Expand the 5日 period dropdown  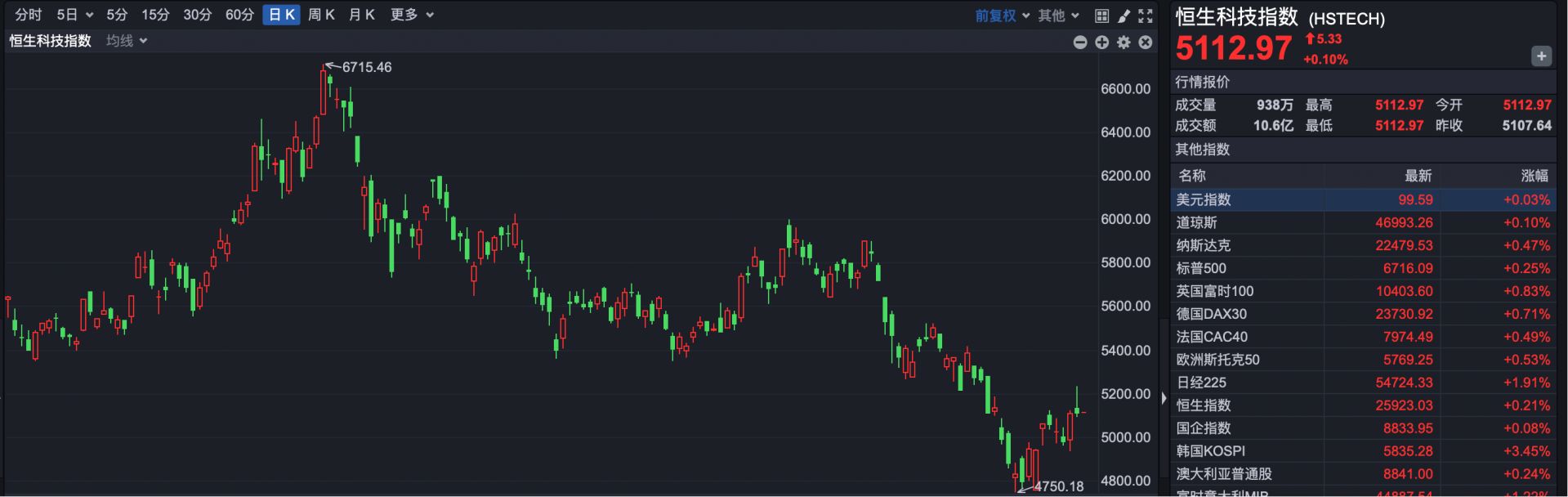click(74, 15)
